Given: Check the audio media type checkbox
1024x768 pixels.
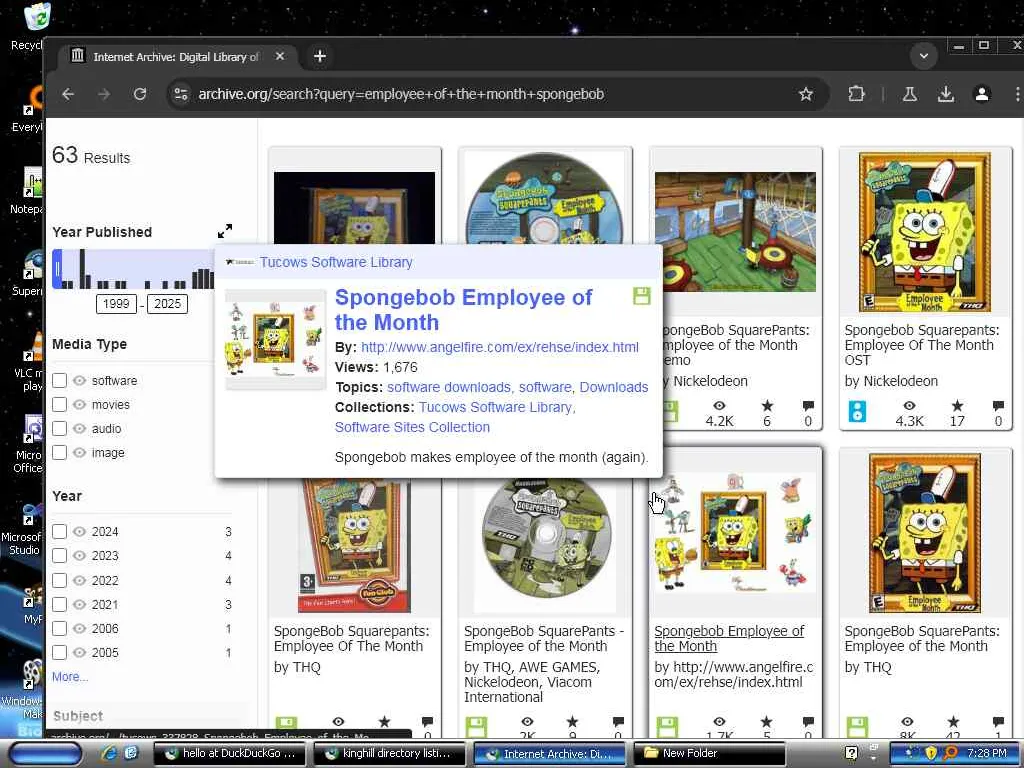Looking at the screenshot, I should 59,428.
